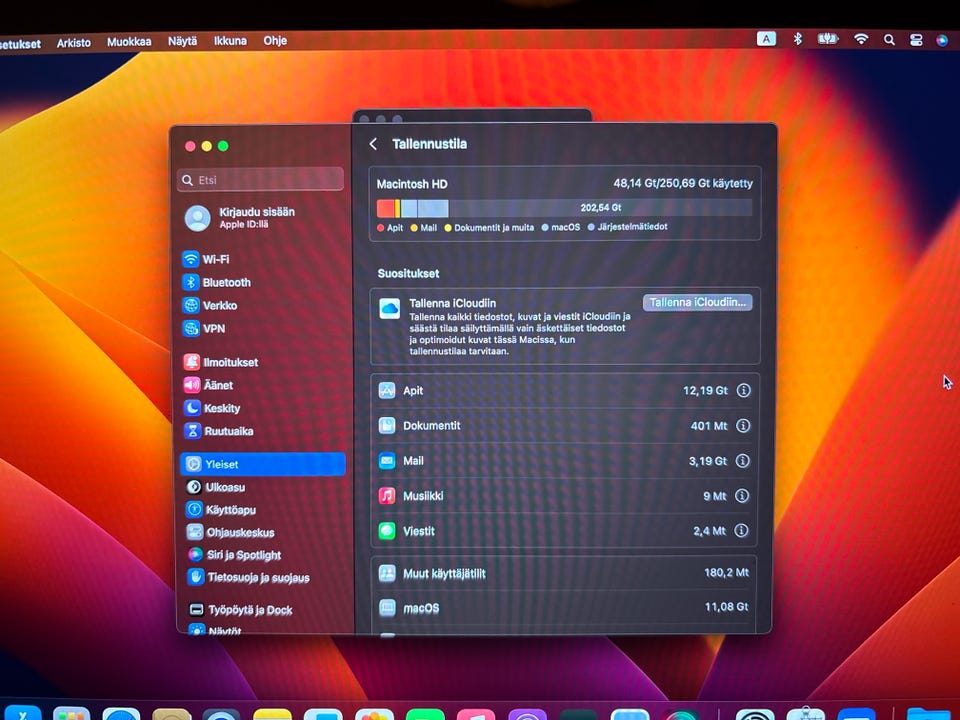This screenshot has height=720, width=960.
Task: Click the input source A icon
Action: (x=767, y=39)
